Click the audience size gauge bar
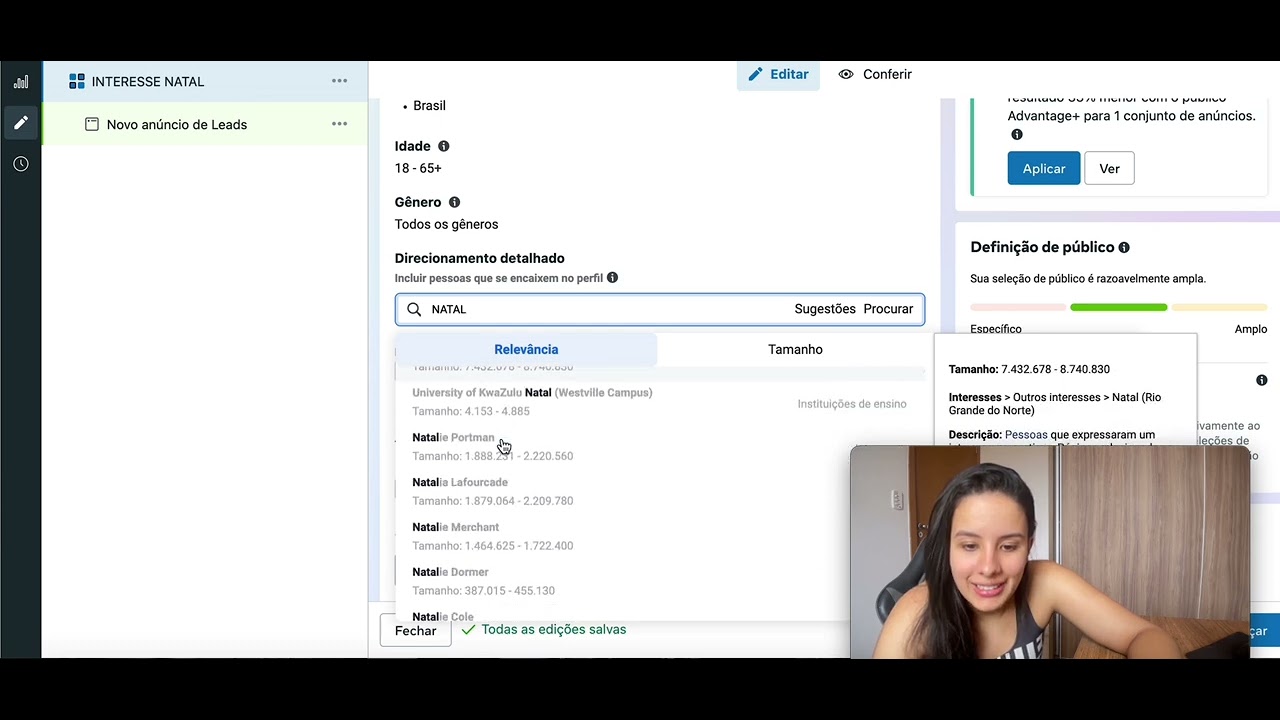1280x720 pixels. pos(1118,307)
